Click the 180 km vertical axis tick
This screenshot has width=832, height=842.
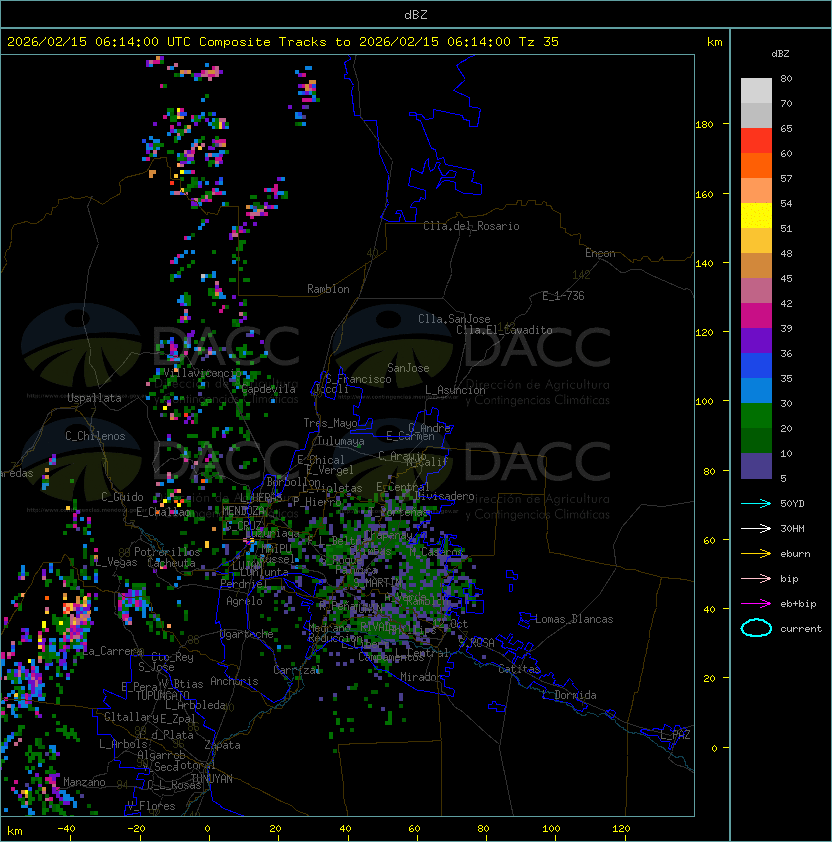[727, 124]
